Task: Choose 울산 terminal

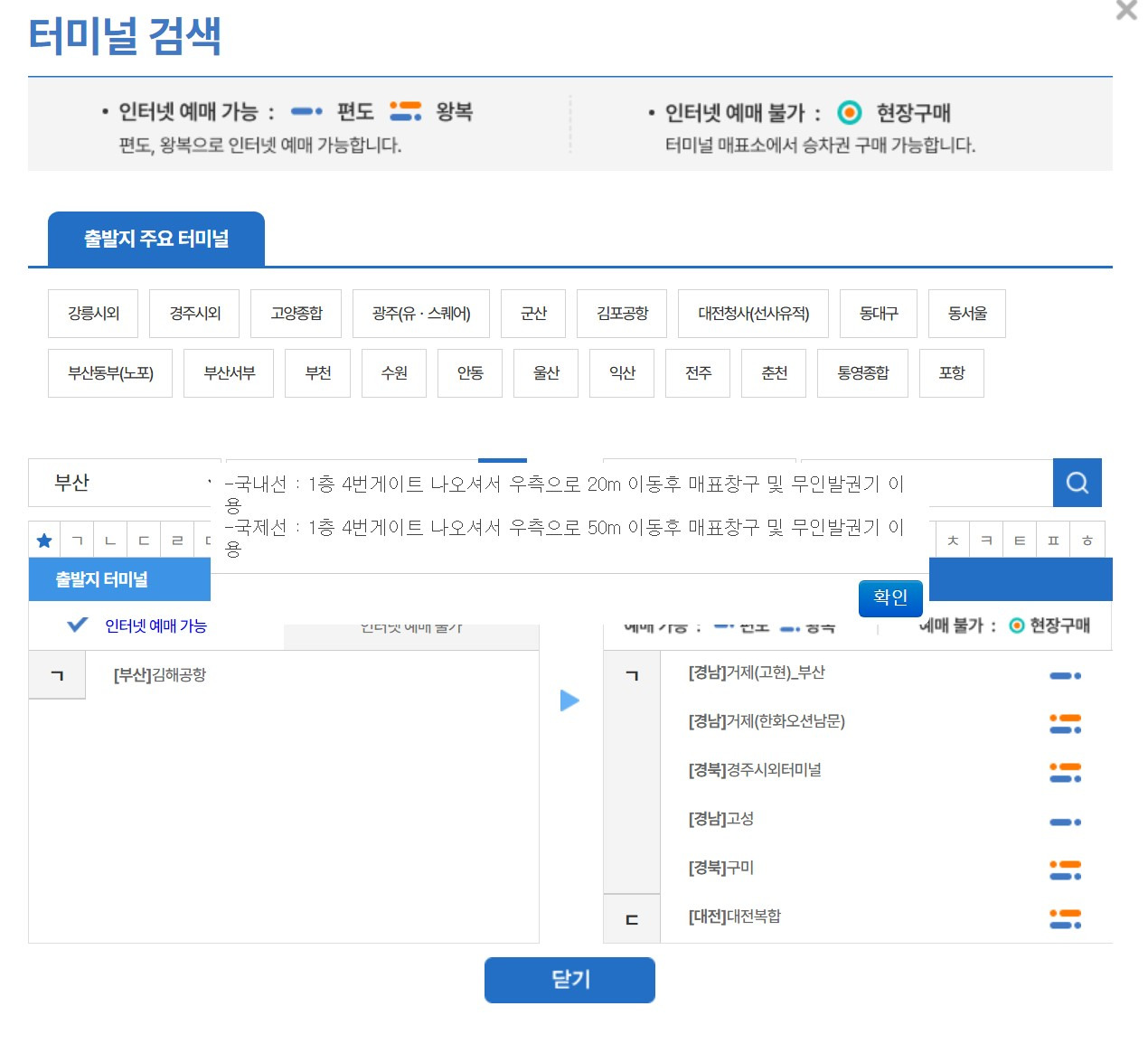Action: coord(546,373)
